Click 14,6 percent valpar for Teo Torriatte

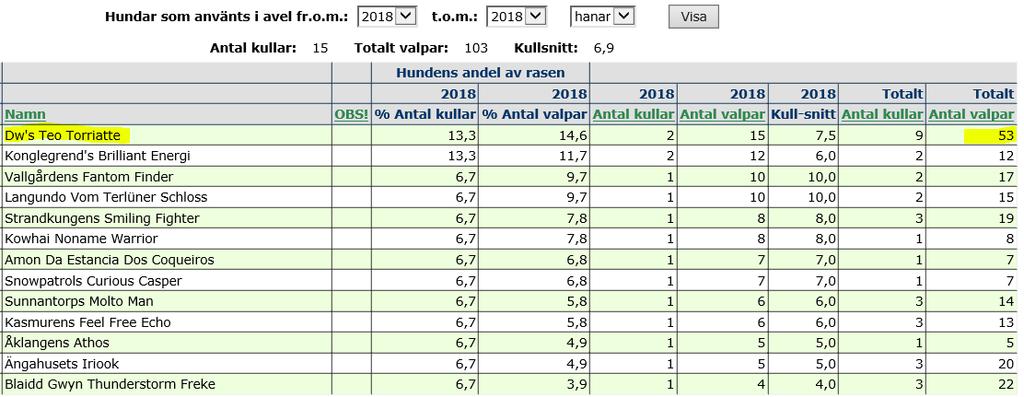point(574,135)
